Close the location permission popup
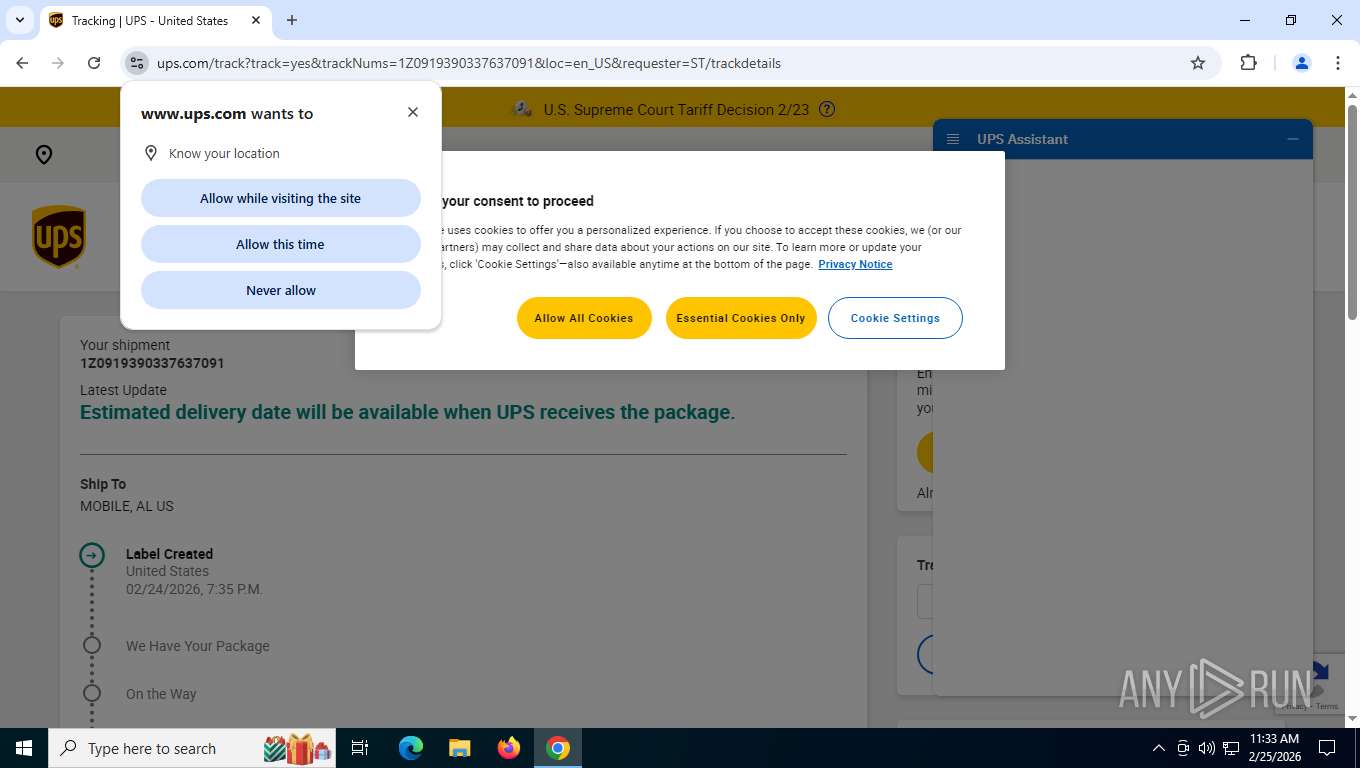This screenshot has height=768, width=1360. (413, 112)
